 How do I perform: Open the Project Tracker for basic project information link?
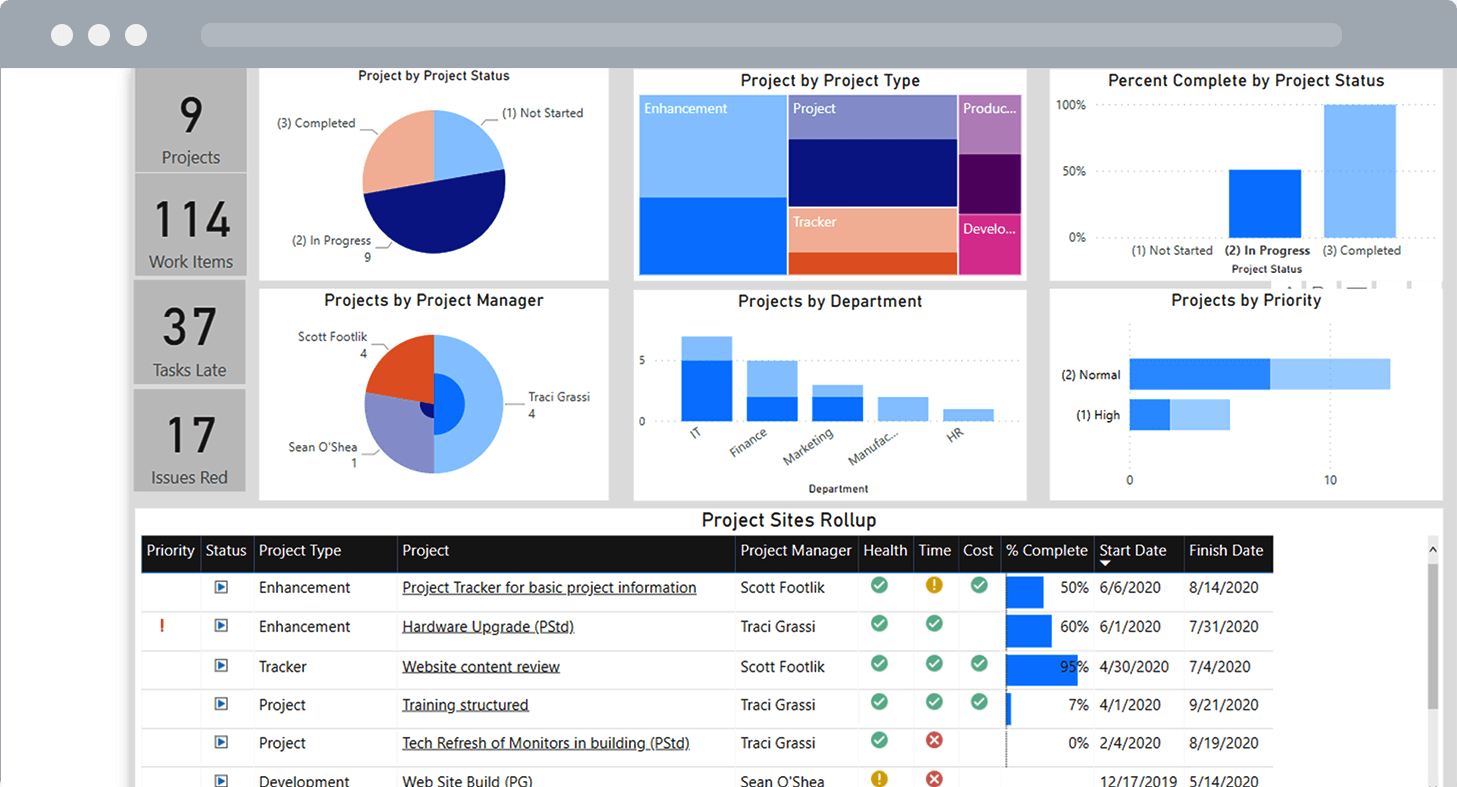click(x=548, y=588)
